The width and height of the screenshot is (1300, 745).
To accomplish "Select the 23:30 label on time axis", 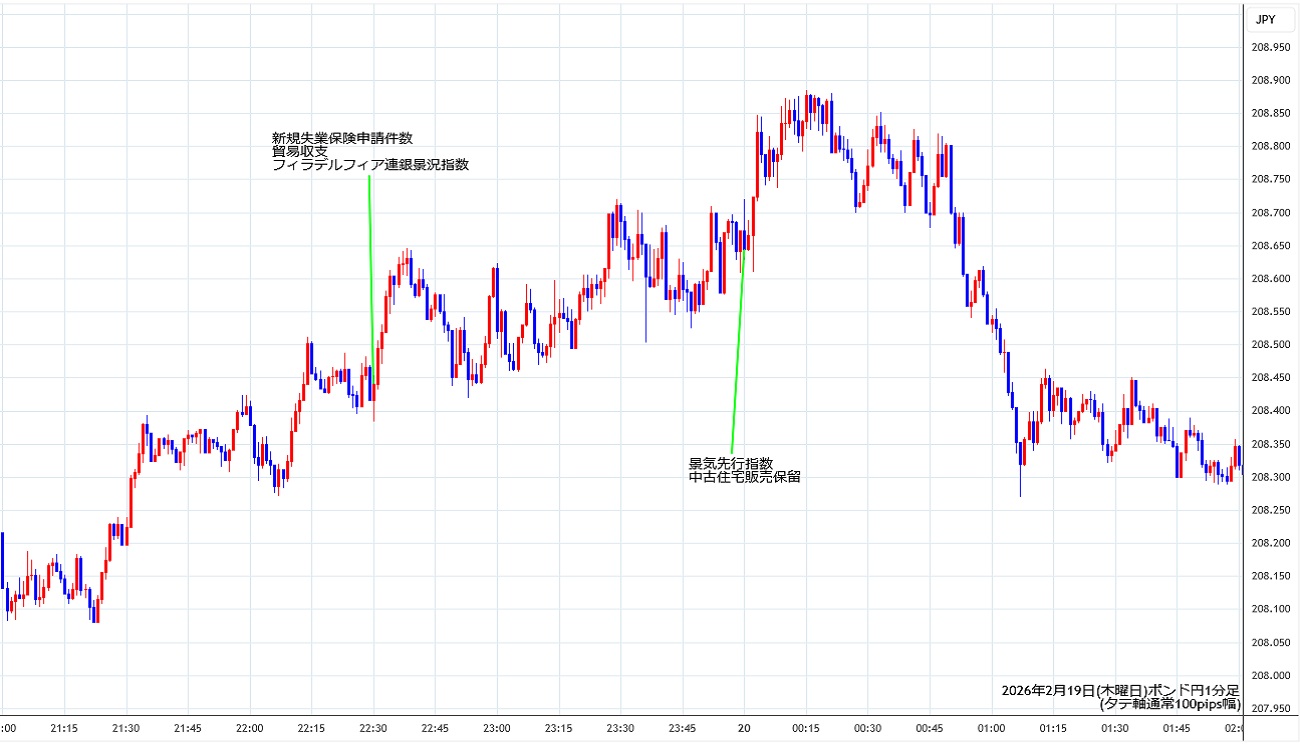I will pyautogui.click(x=620, y=727).
